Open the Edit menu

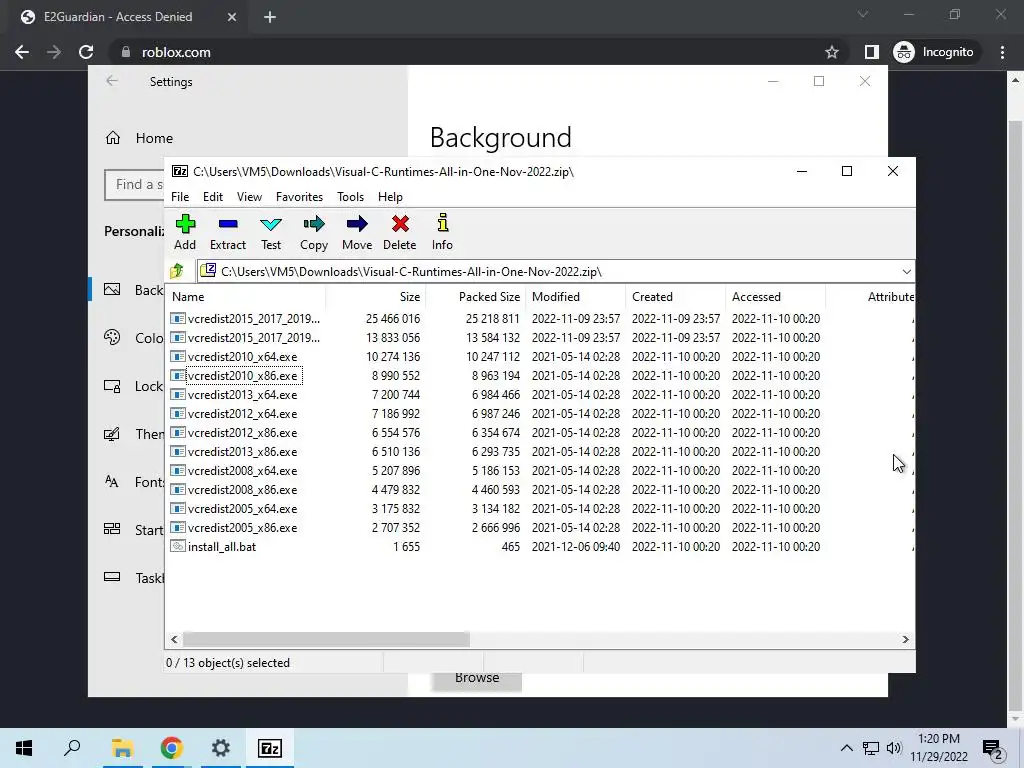(213, 197)
